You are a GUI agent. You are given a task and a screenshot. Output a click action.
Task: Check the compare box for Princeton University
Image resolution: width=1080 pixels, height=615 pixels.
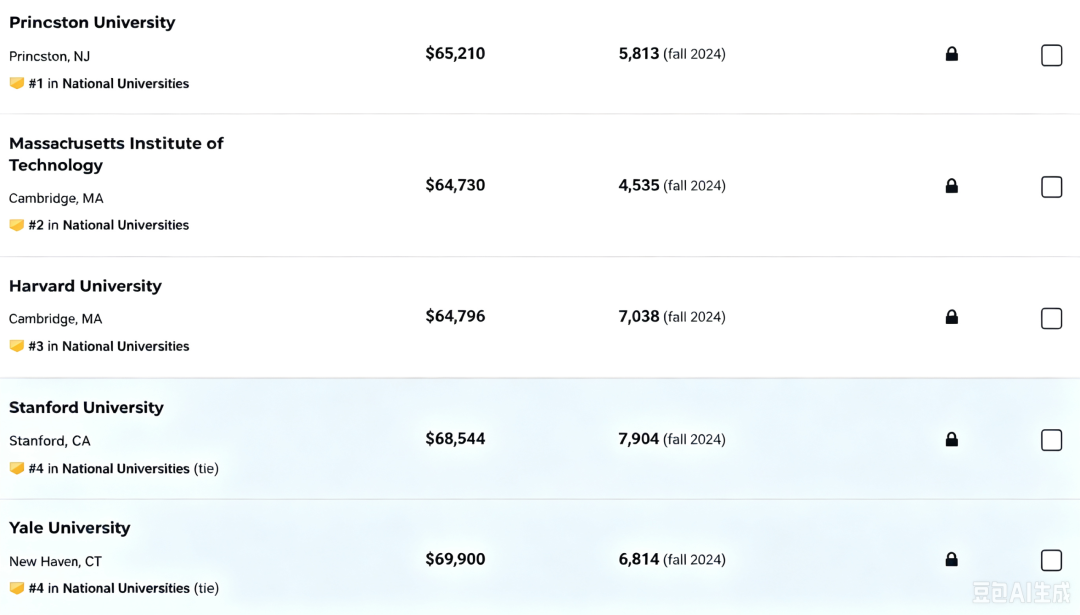tap(1051, 55)
